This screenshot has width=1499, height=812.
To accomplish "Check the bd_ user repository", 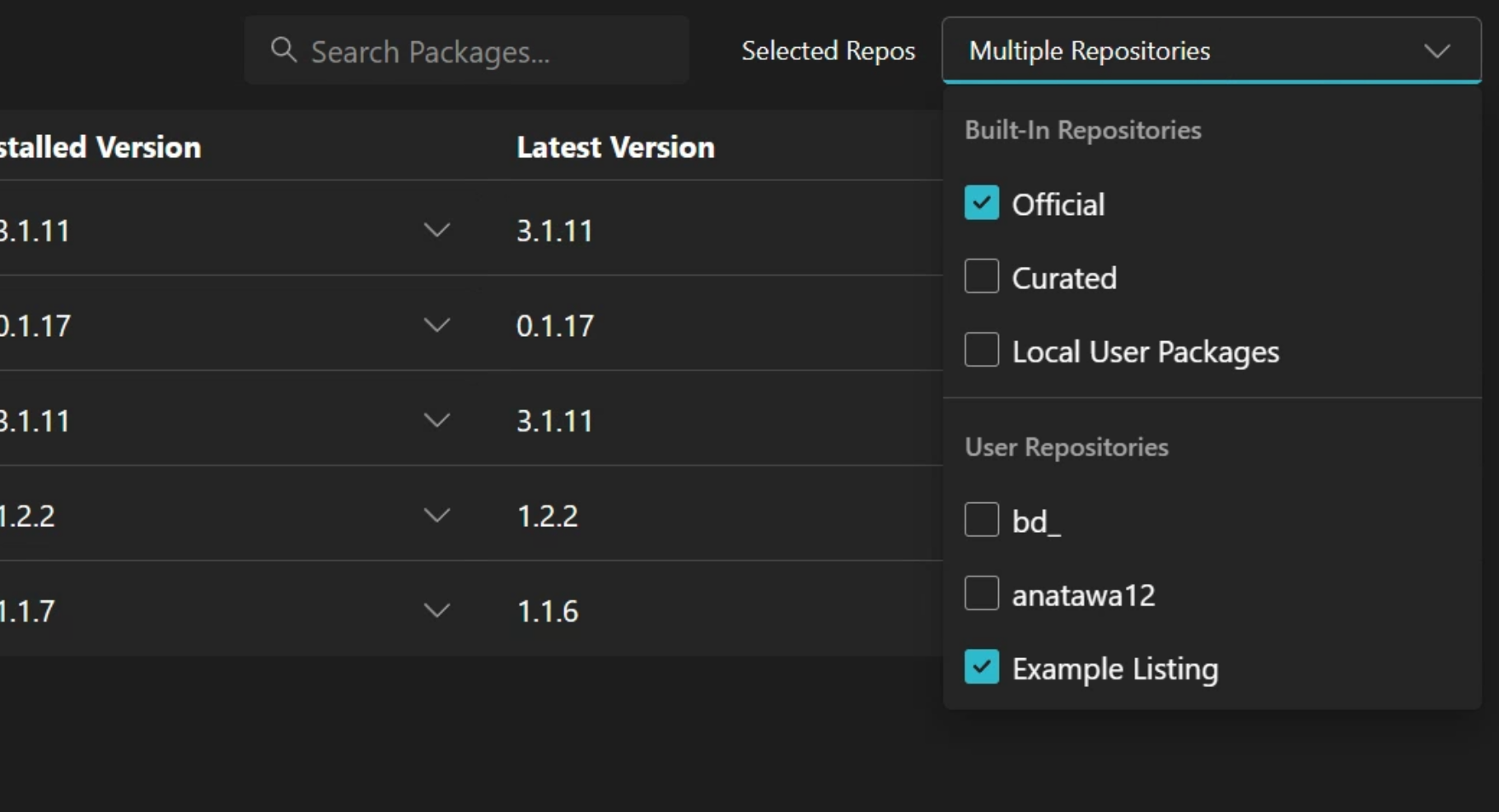I will (x=982, y=520).
